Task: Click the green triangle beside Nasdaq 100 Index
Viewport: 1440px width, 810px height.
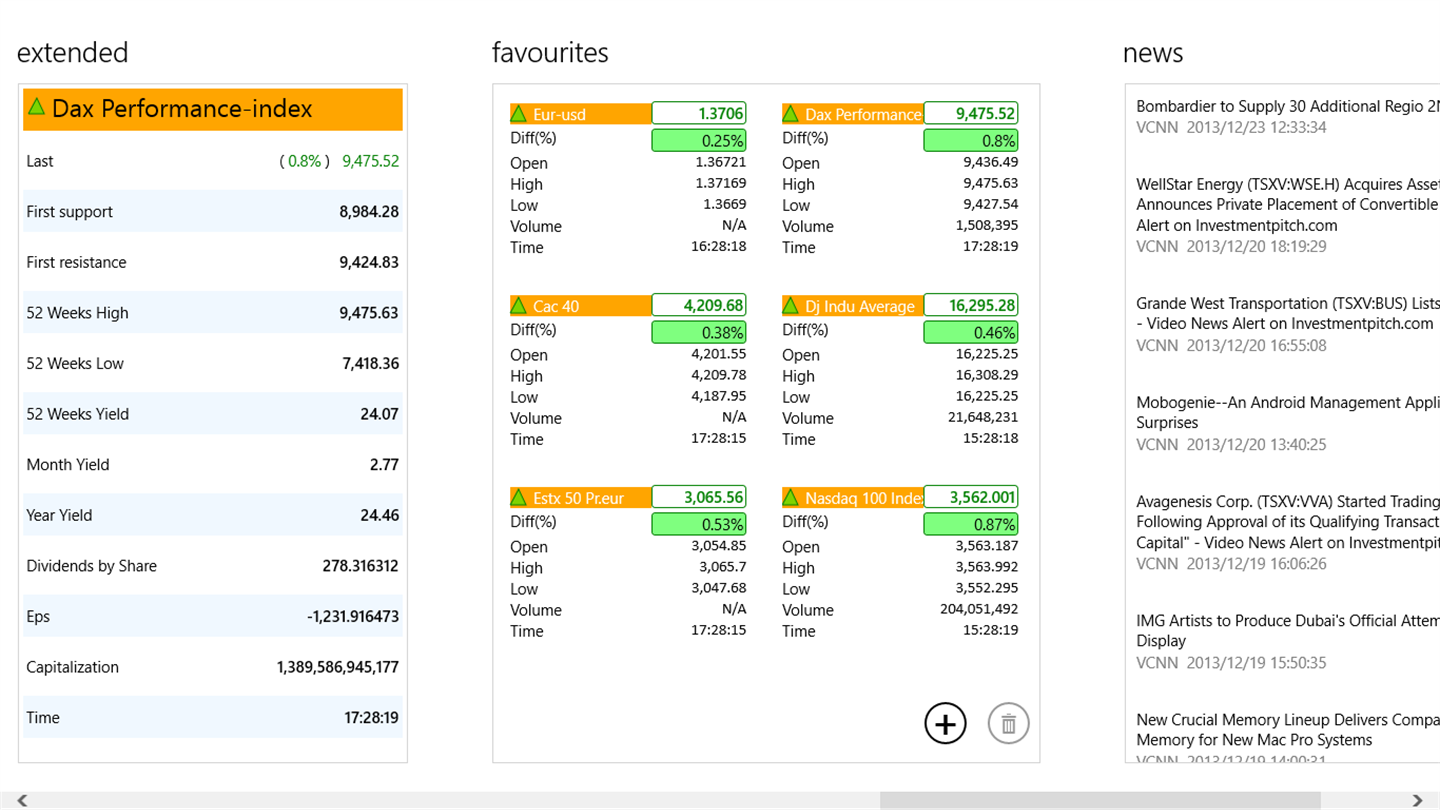Action: [x=790, y=497]
